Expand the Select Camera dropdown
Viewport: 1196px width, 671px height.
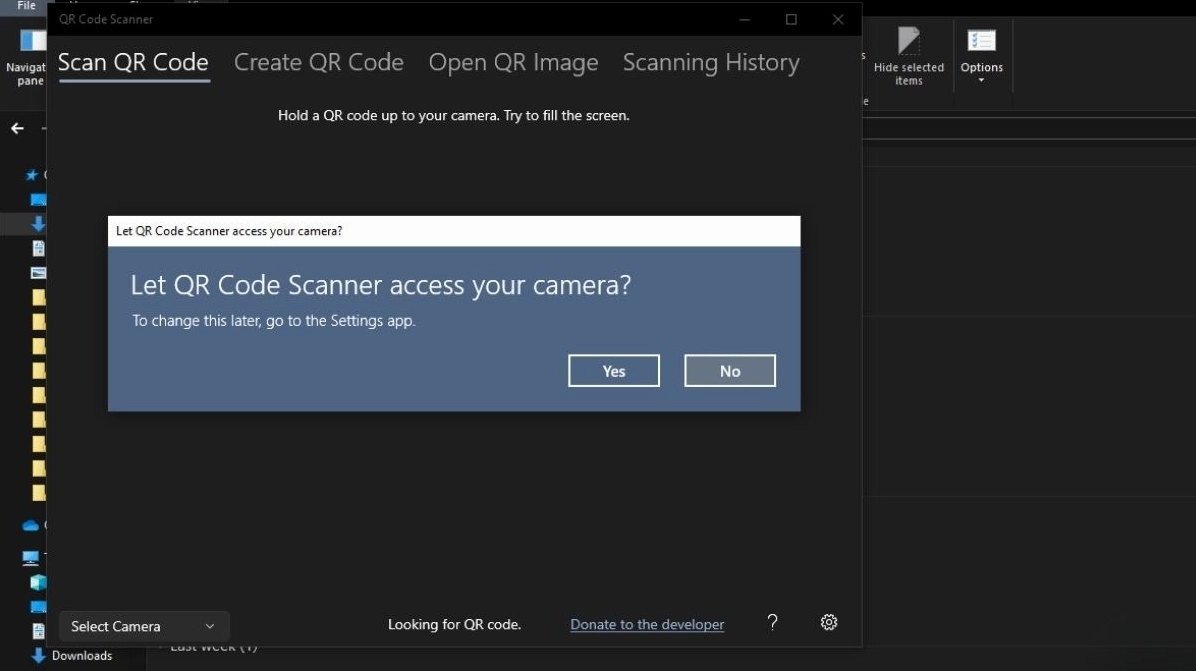[x=144, y=626]
